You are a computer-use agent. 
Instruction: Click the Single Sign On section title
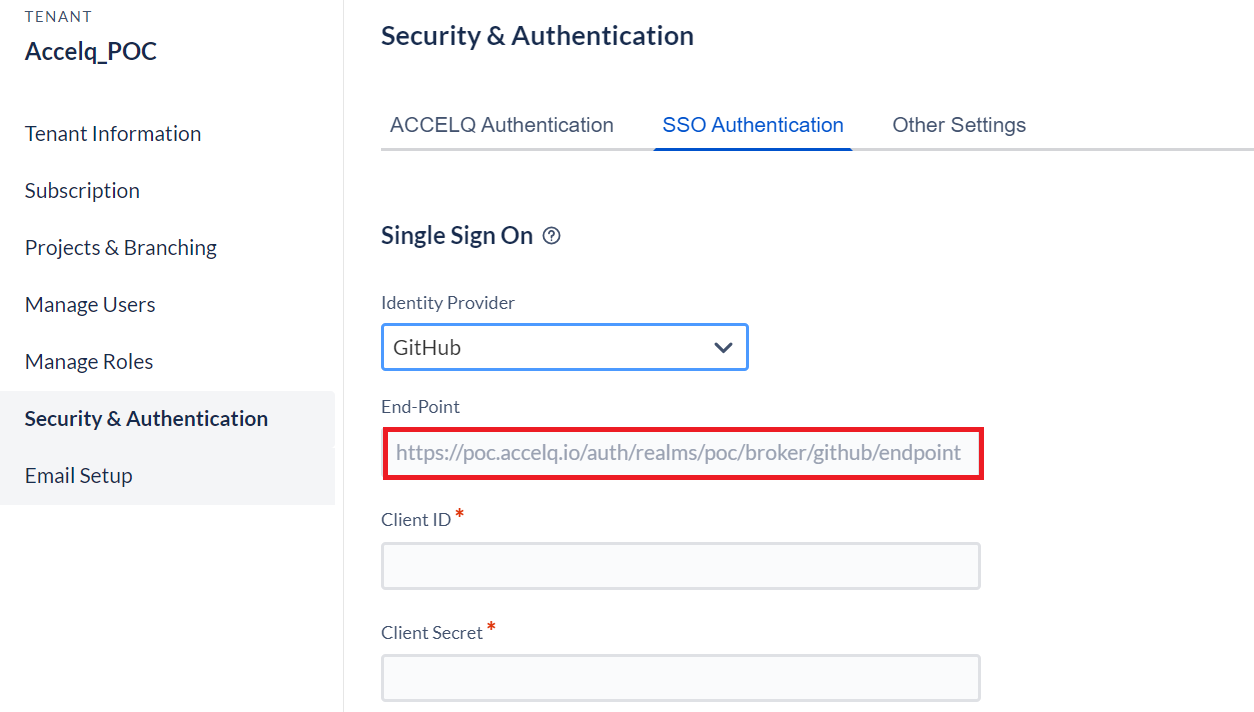click(457, 236)
